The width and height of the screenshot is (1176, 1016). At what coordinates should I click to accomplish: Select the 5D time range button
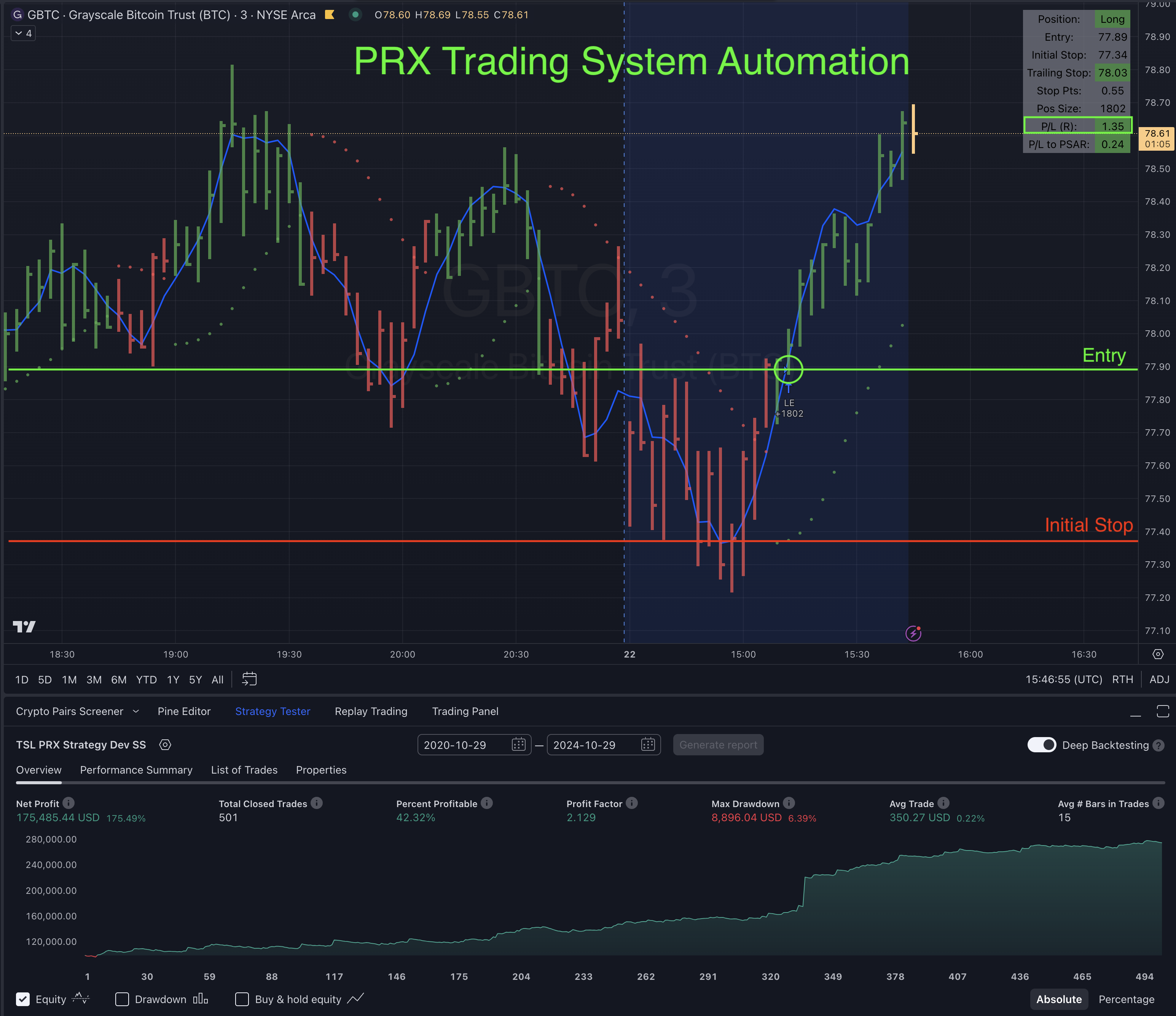pos(45,679)
